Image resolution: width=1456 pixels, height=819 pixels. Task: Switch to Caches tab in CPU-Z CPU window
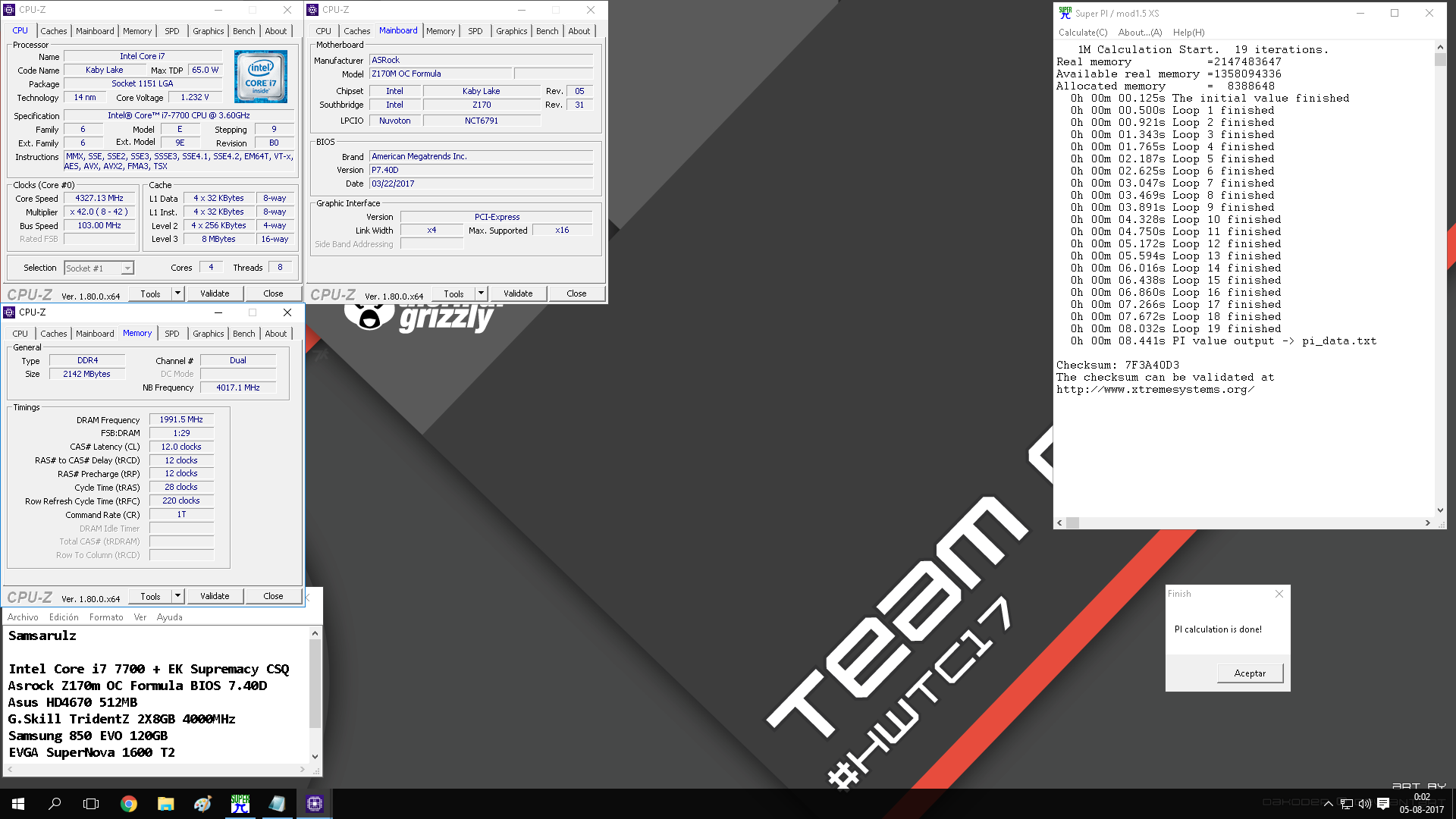coord(53,31)
